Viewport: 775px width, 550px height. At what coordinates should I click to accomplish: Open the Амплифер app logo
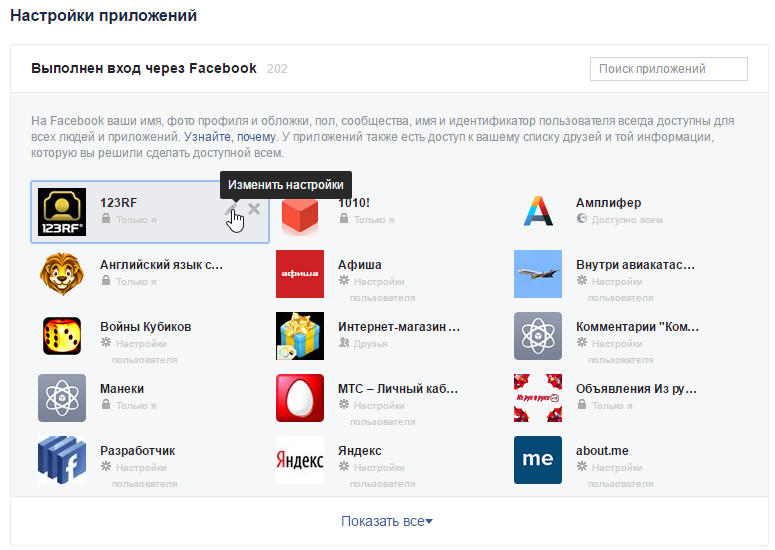click(538, 212)
